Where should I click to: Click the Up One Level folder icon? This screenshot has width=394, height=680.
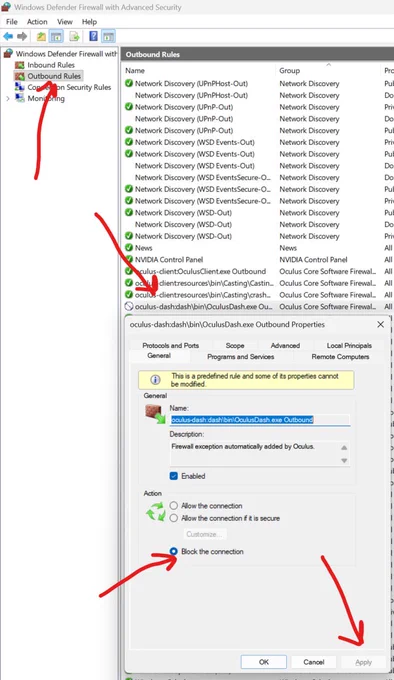41,36
